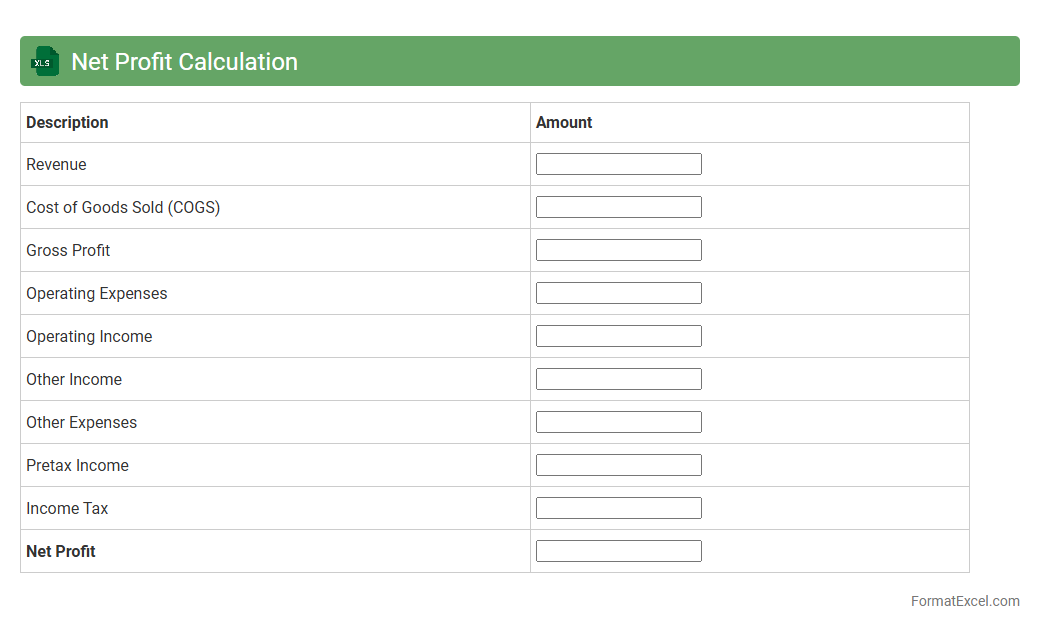
Task: Click the Pretax Income input field
Action: click(618, 465)
